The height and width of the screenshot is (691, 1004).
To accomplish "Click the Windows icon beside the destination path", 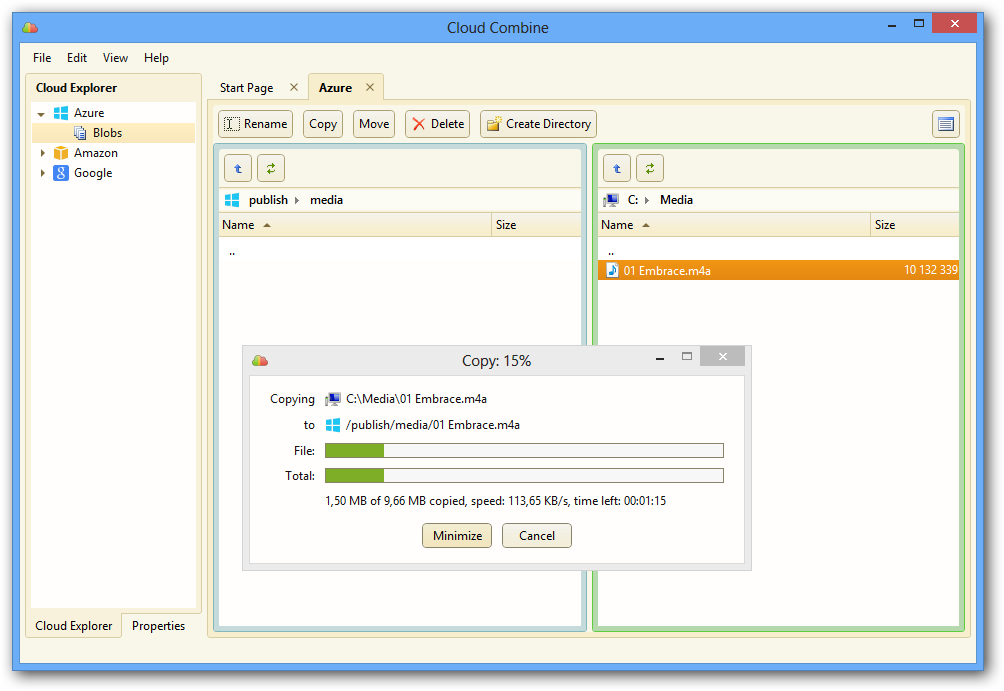I will click(x=333, y=425).
